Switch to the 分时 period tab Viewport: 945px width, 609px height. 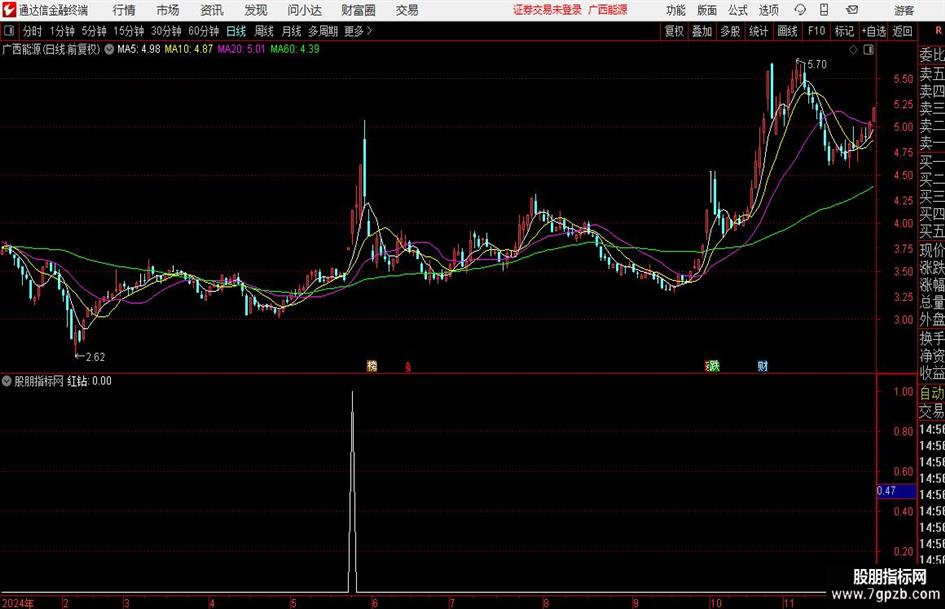(x=33, y=31)
